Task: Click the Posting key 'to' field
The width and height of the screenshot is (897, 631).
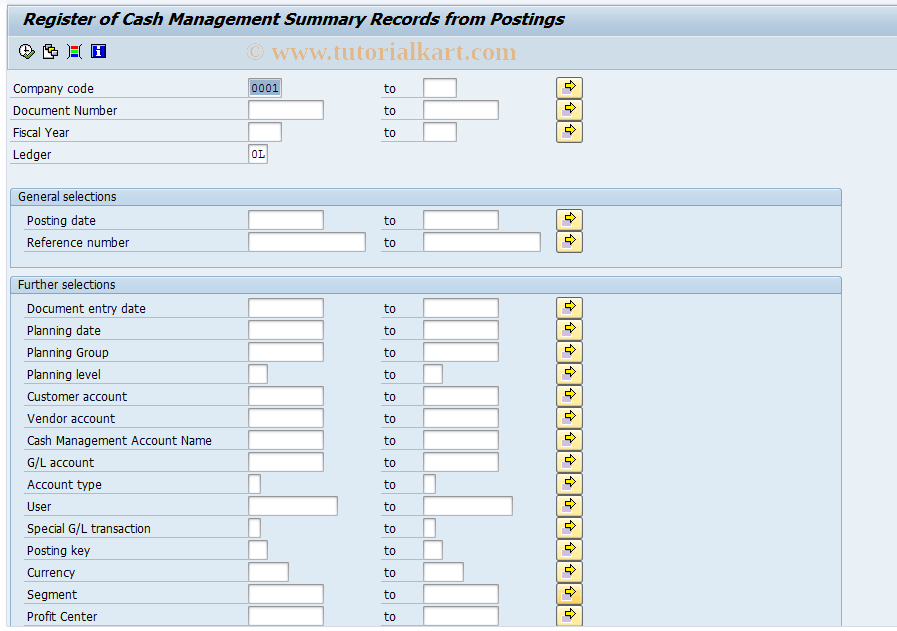Action: (433, 550)
